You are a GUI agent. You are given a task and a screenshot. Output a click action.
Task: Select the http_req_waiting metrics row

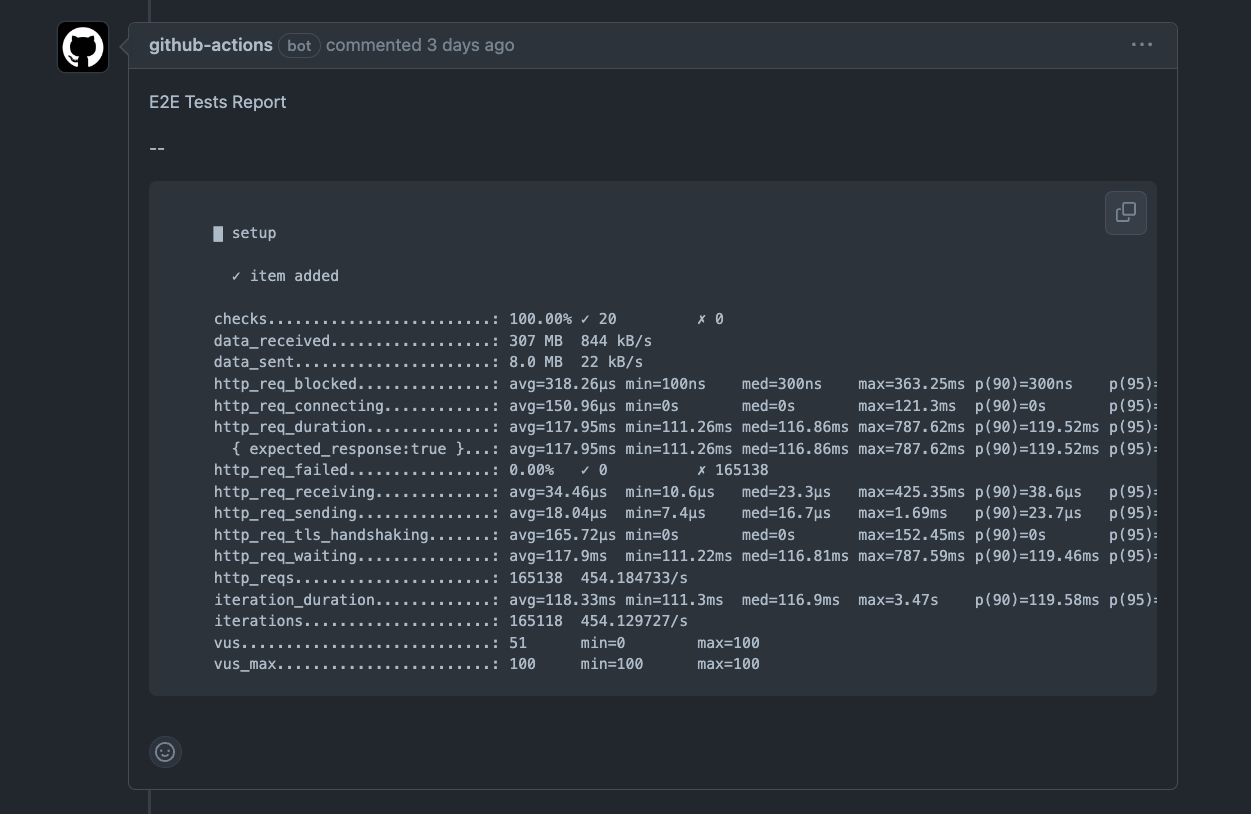685,556
